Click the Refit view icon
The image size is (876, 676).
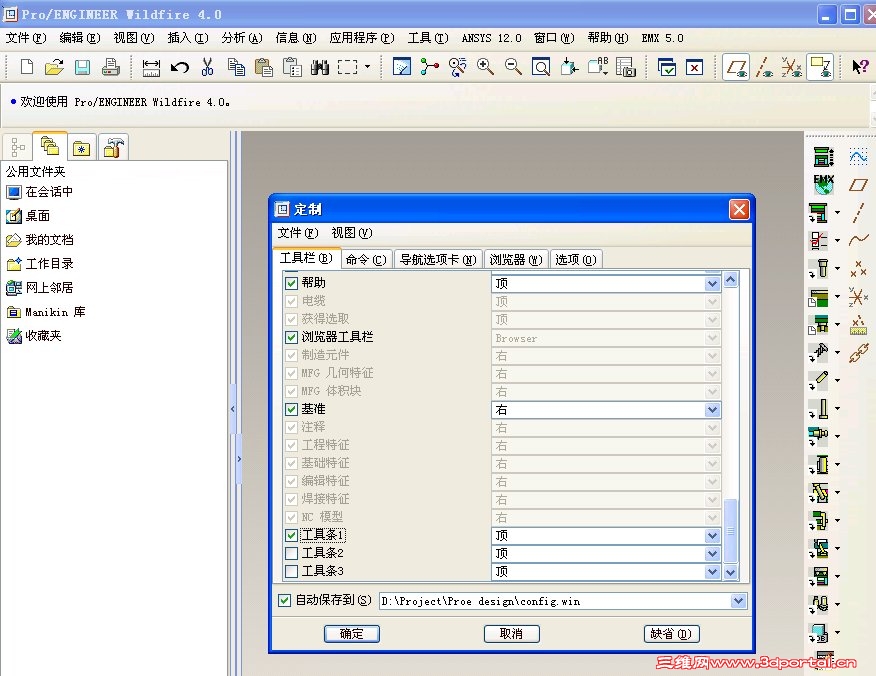pos(541,68)
